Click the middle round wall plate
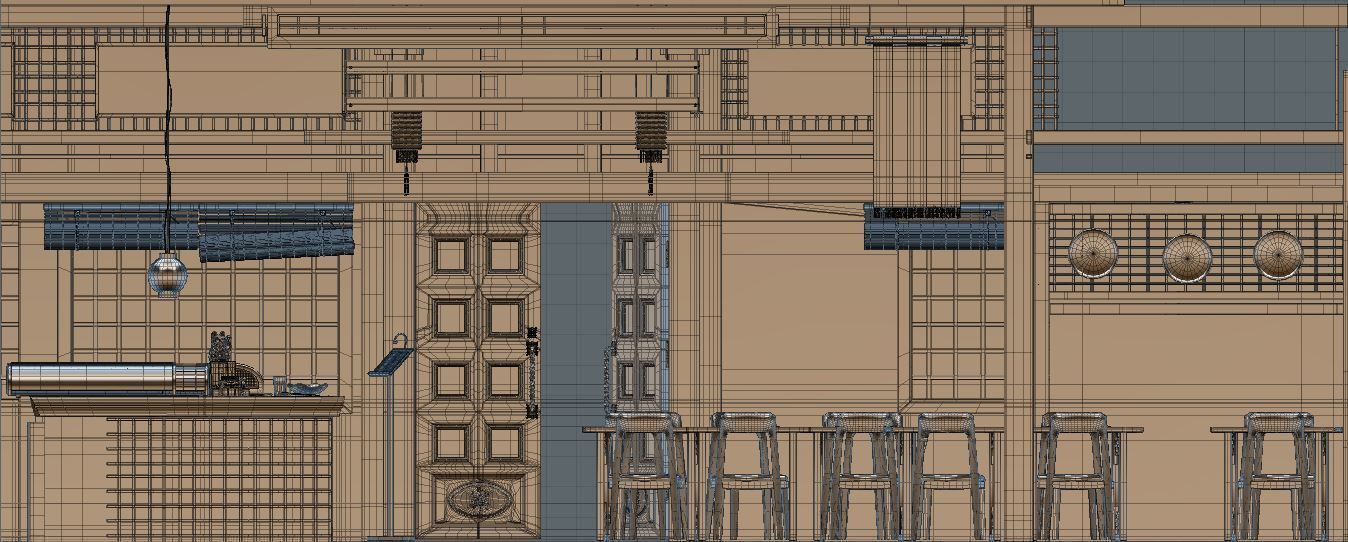 [1187, 257]
